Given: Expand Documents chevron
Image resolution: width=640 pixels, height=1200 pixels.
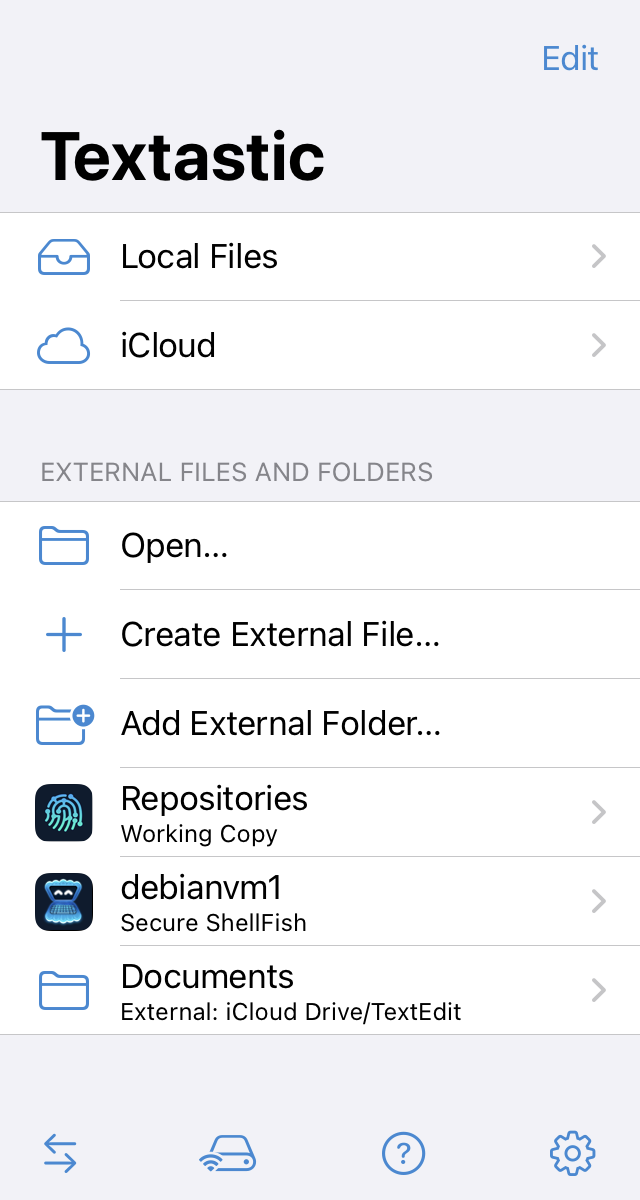Looking at the screenshot, I should (x=599, y=990).
